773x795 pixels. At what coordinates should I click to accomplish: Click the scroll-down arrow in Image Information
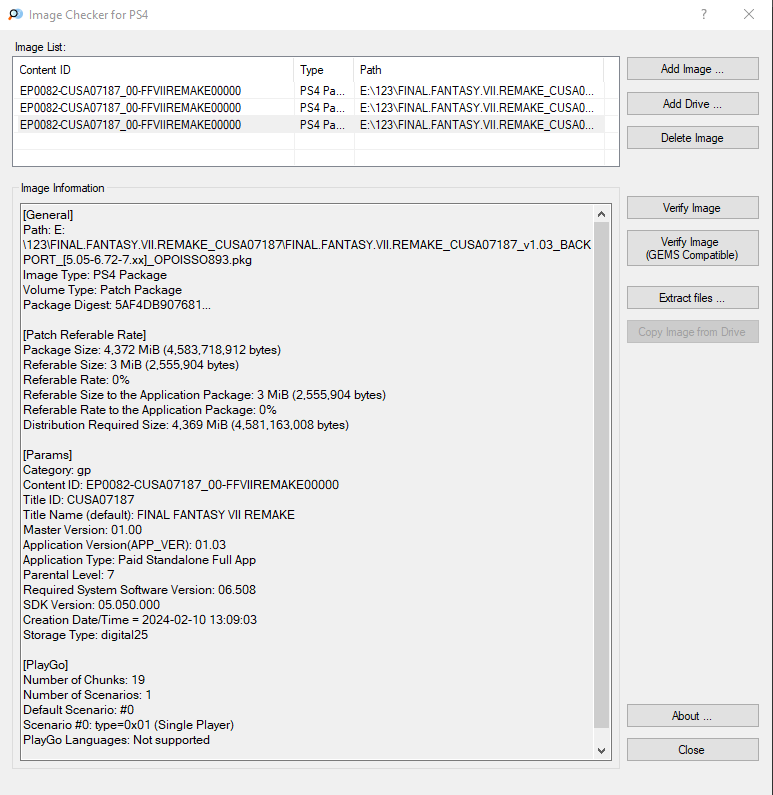[x=602, y=751]
